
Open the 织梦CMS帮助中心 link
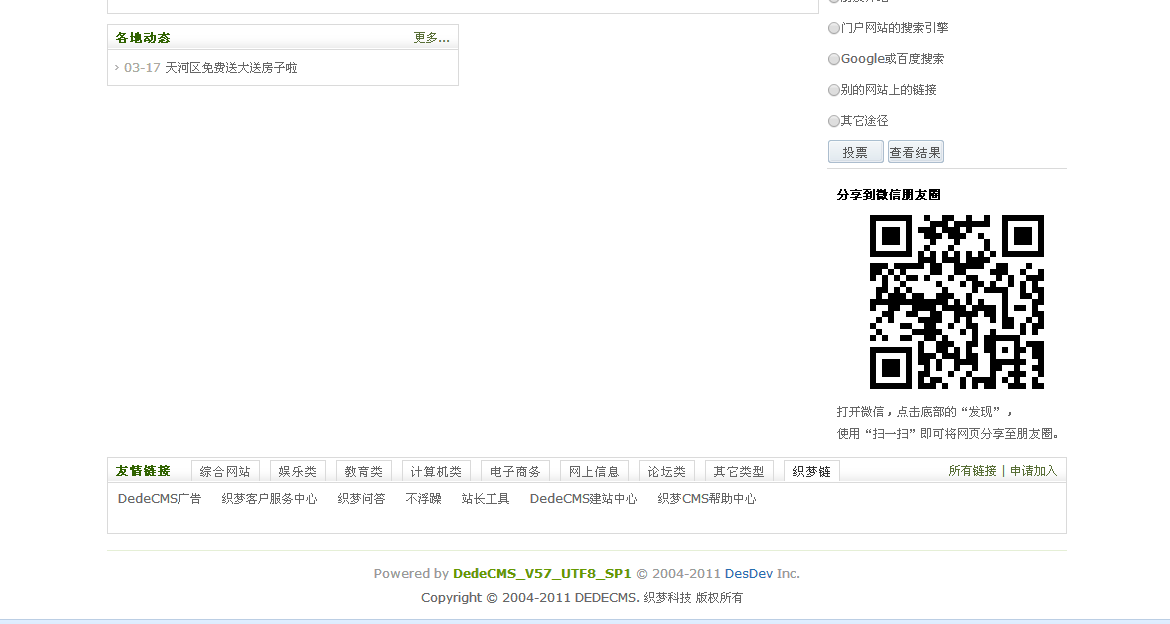pos(707,499)
